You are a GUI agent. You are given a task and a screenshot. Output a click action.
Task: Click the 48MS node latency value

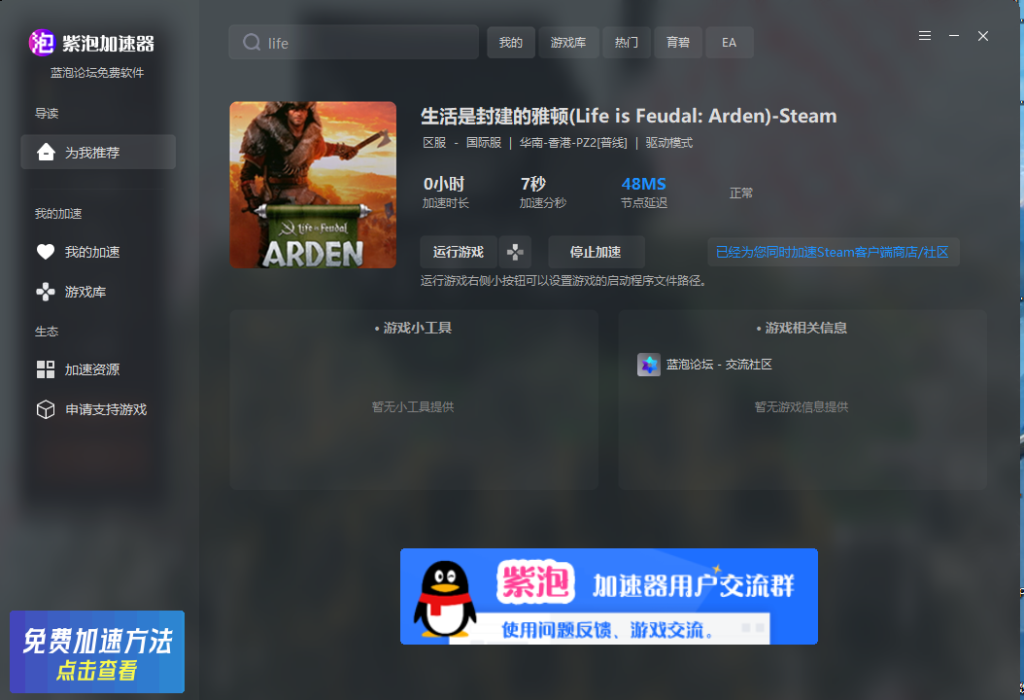644,184
